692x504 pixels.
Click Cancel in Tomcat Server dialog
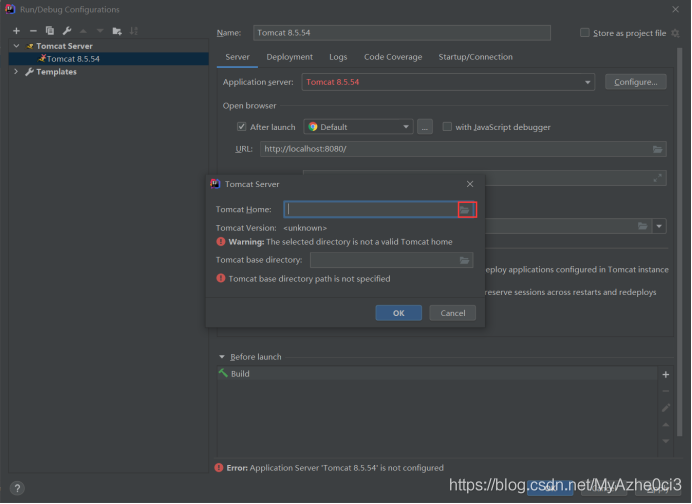(x=452, y=313)
